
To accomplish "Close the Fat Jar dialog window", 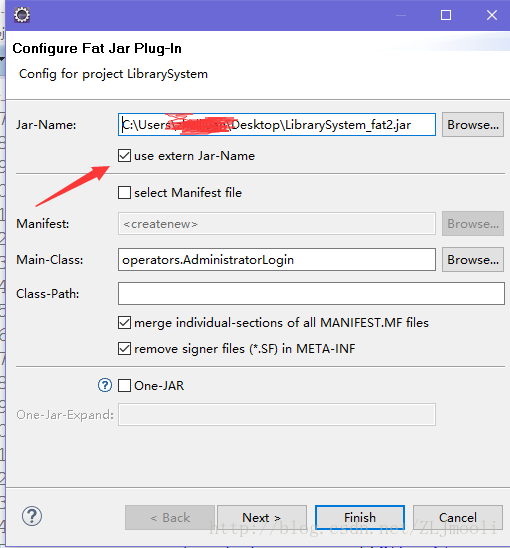I will click(492, 15).
